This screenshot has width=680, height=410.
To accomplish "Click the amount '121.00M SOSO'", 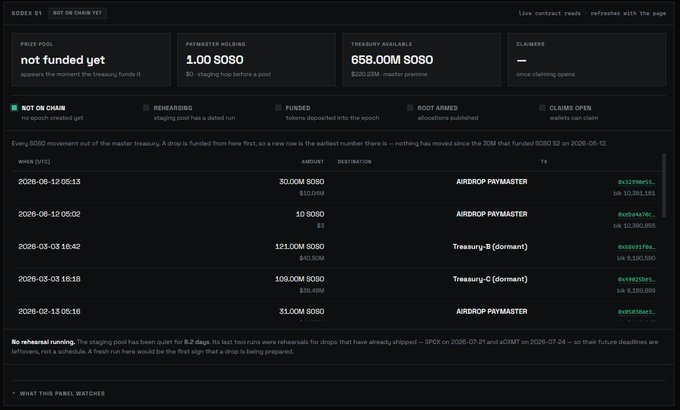I will click(300, 247).
